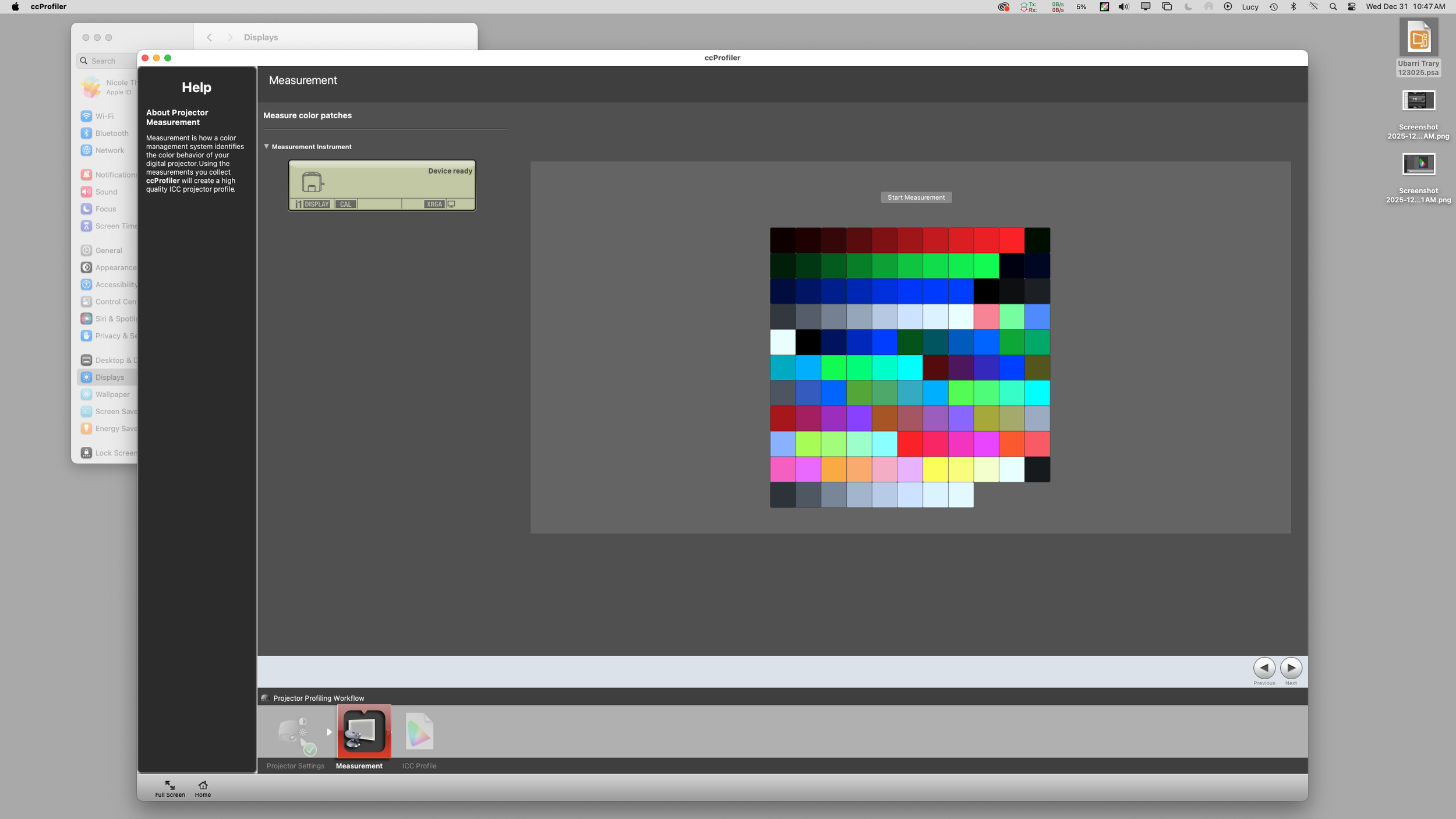Click the XRGA indicator on instrument panel

tap(434, 204)
